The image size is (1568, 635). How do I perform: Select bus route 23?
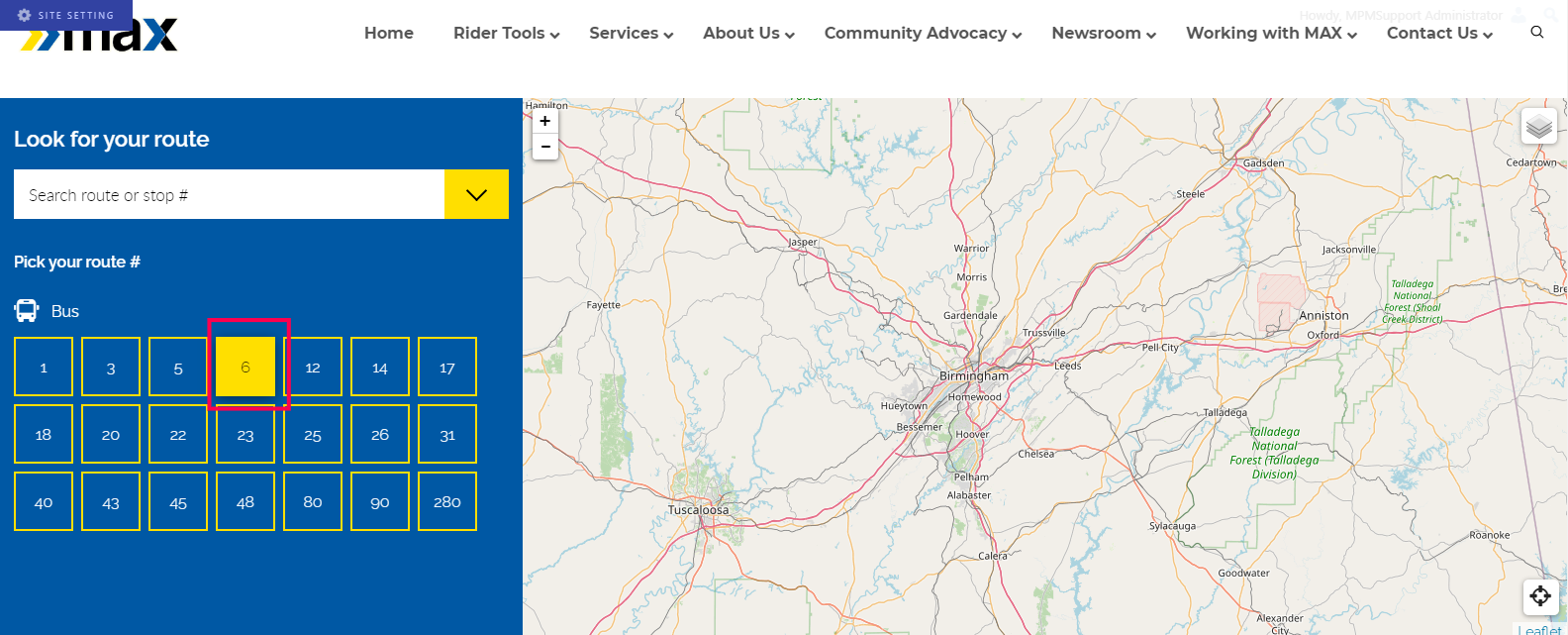(x=245, y=434)
